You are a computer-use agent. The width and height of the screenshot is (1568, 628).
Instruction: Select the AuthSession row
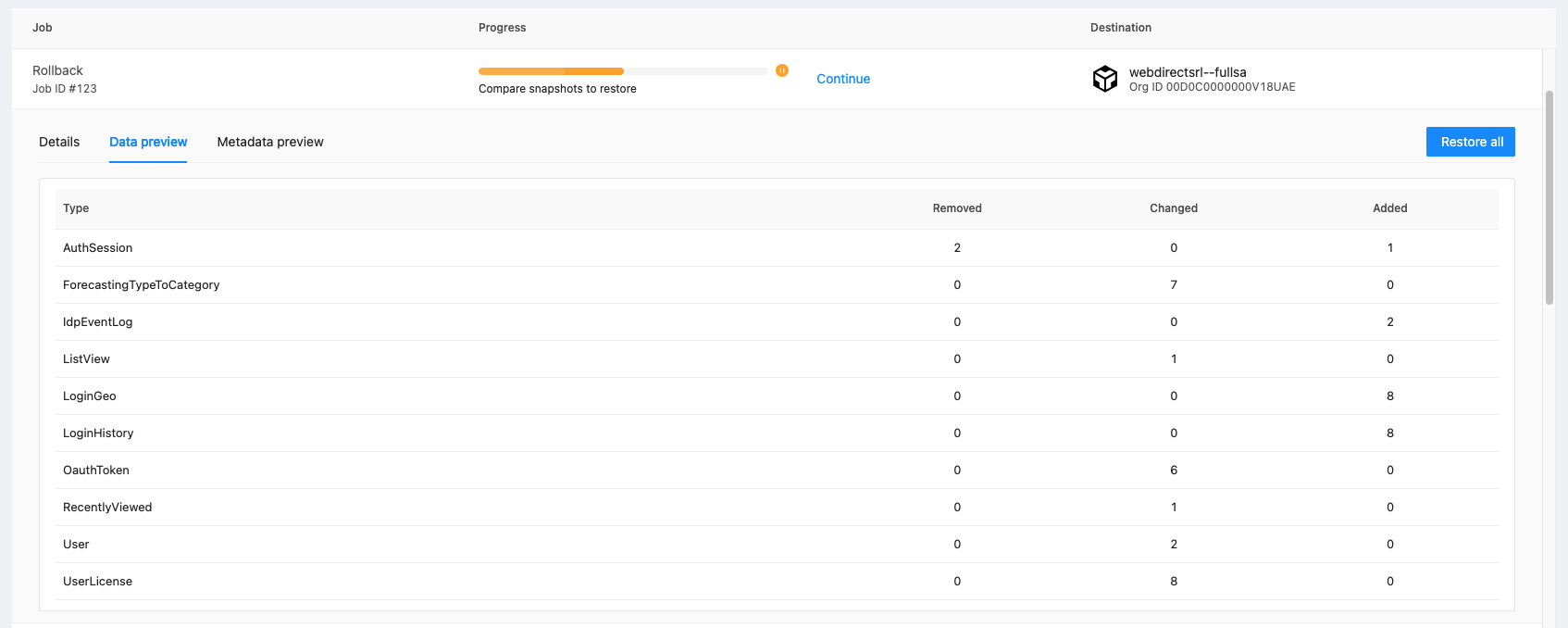(x=98, y=248)
